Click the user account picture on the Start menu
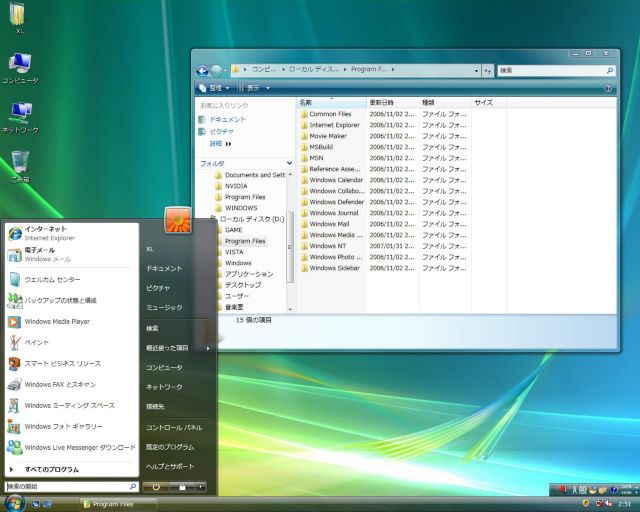 click(x=178, y=220)
